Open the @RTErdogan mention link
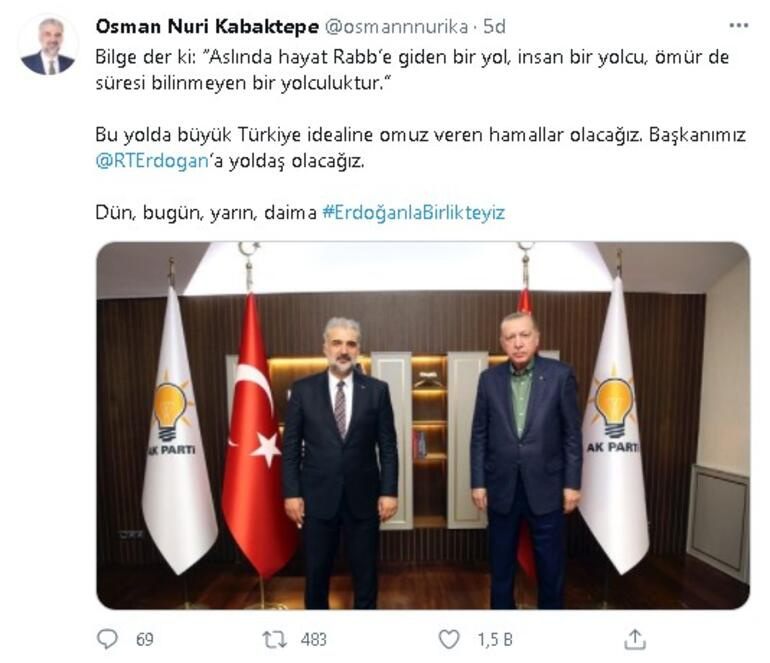 152,161
